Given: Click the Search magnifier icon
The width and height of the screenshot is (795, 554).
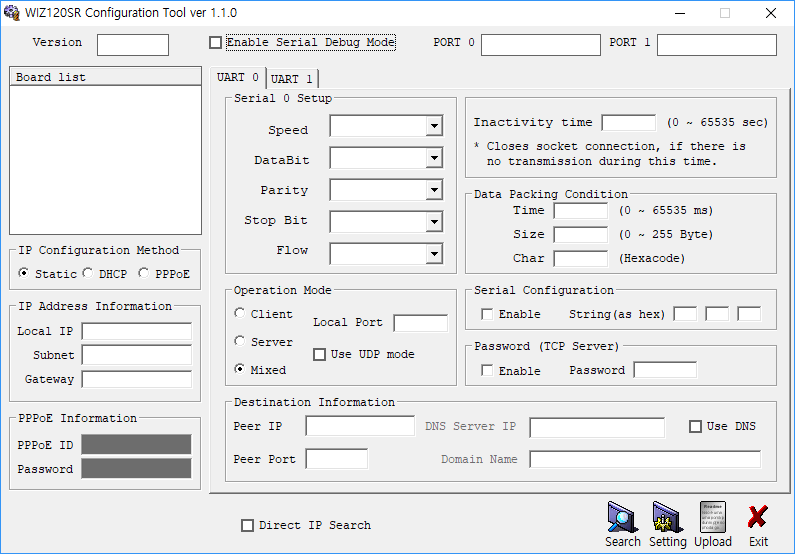Looking at the screenshot, I should (x=623, y=518).
